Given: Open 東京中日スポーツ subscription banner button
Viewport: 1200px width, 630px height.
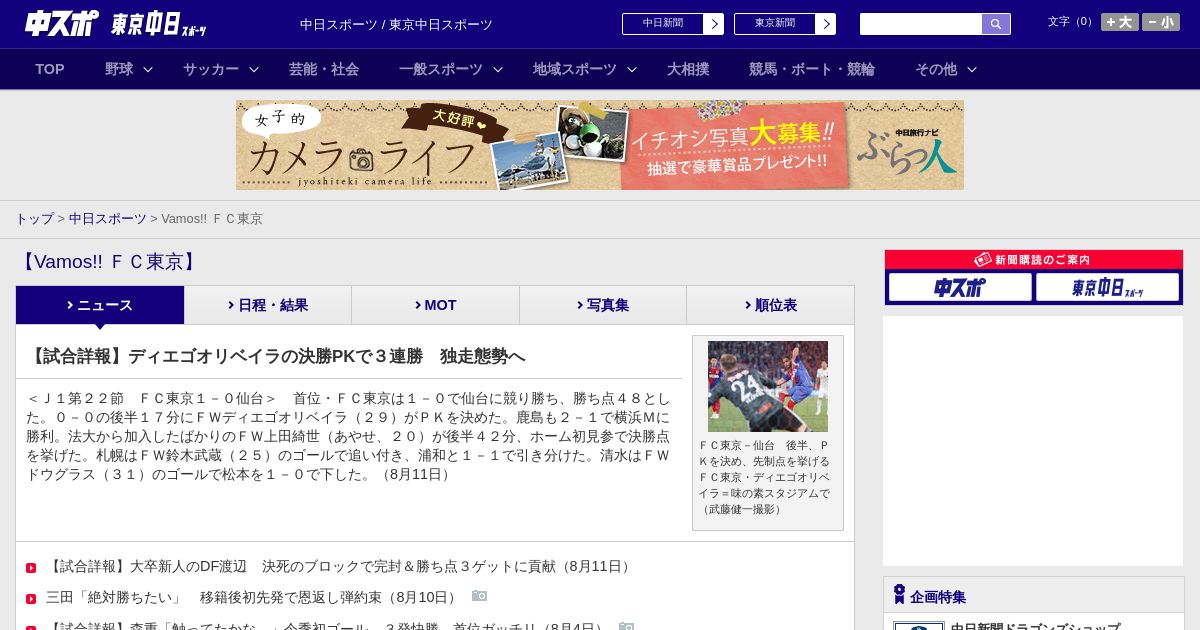Looking at the screenshot, I should click(1107, 287).
